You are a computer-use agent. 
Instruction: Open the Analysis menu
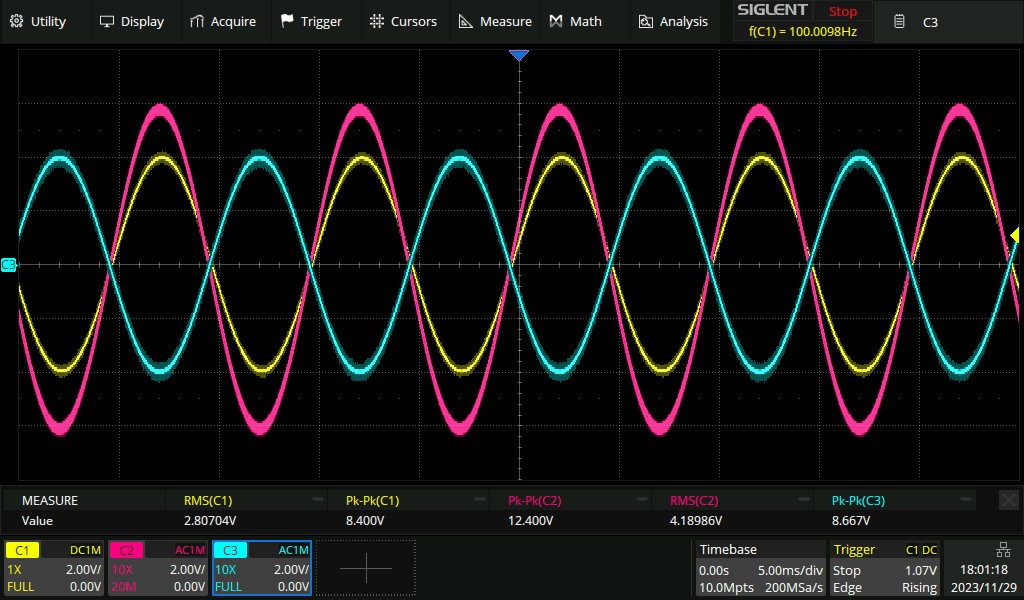[673, 22]
